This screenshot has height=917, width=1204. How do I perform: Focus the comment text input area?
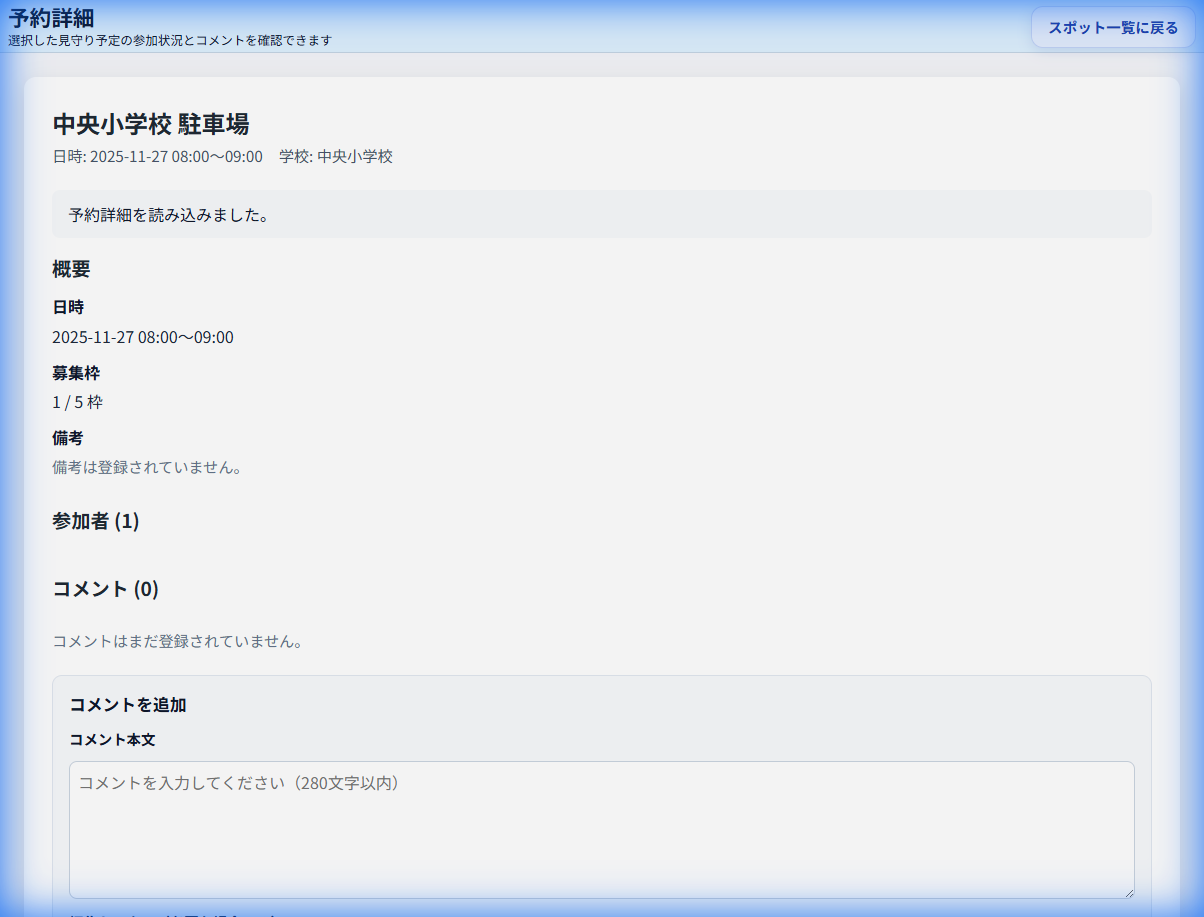point(601,829)
